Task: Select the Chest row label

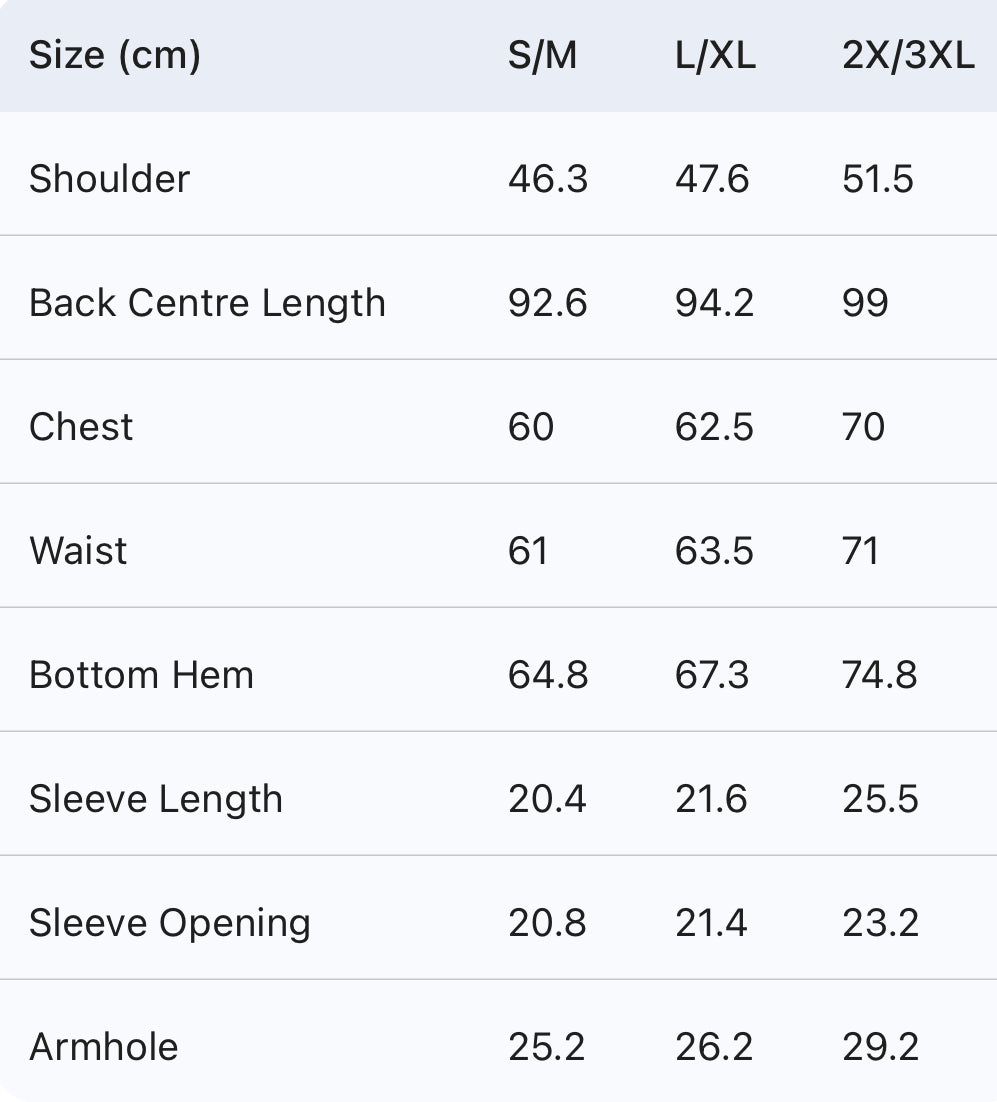Action: coord(81,427)
